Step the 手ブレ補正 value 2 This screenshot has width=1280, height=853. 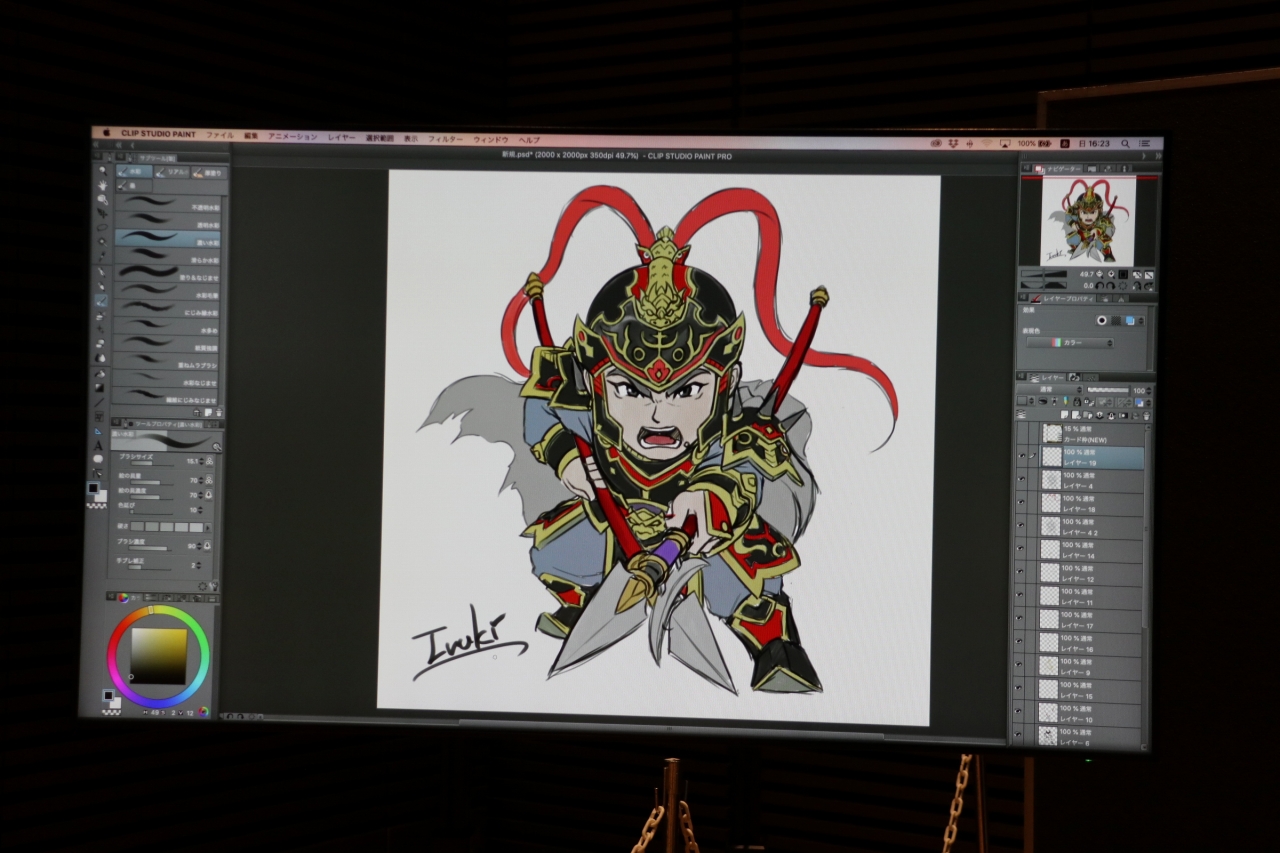pyautogui.click(x=201, y=565)
